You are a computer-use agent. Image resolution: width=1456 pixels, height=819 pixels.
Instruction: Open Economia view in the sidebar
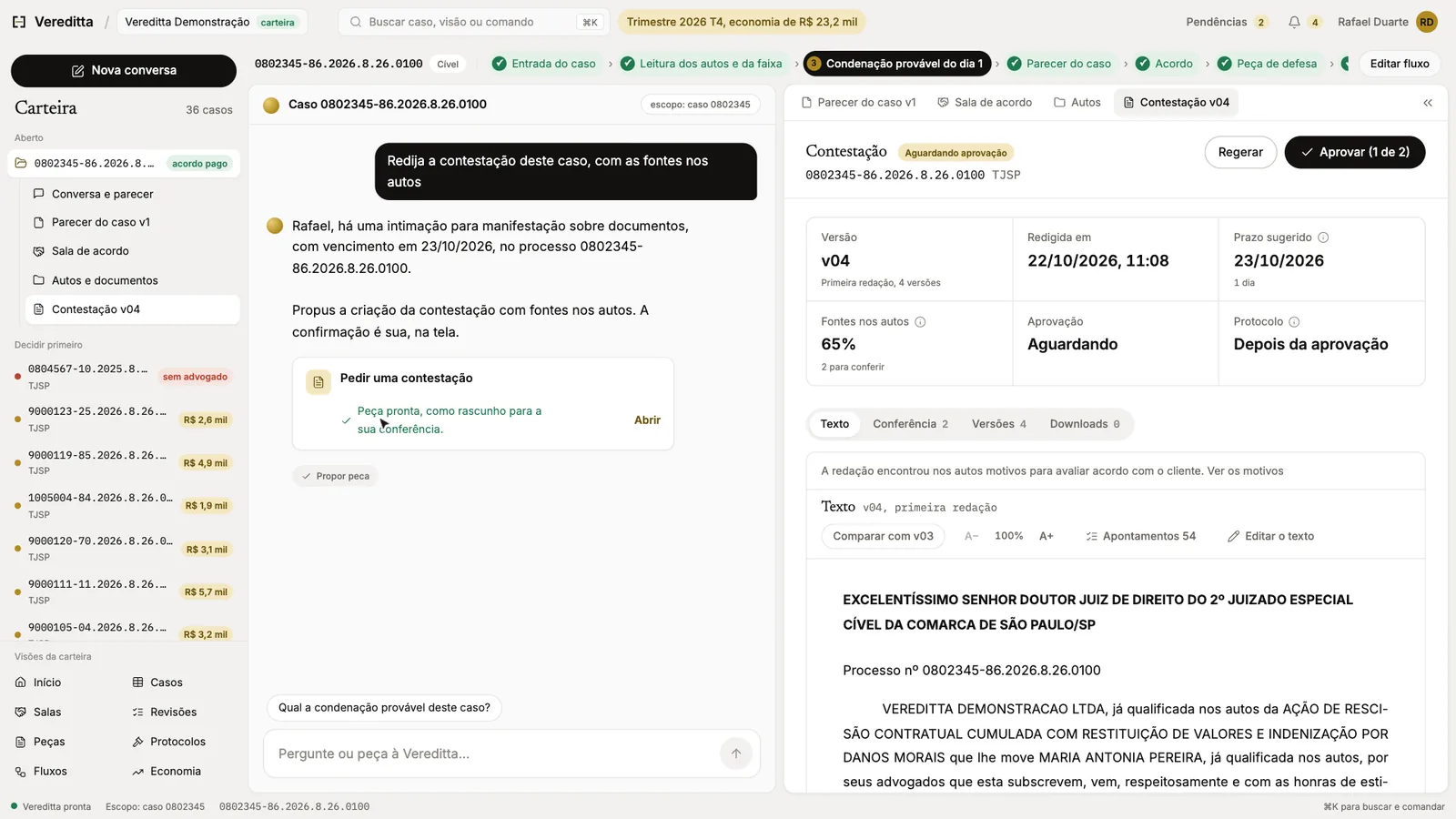pyautogui.click(x=167, y=772)
